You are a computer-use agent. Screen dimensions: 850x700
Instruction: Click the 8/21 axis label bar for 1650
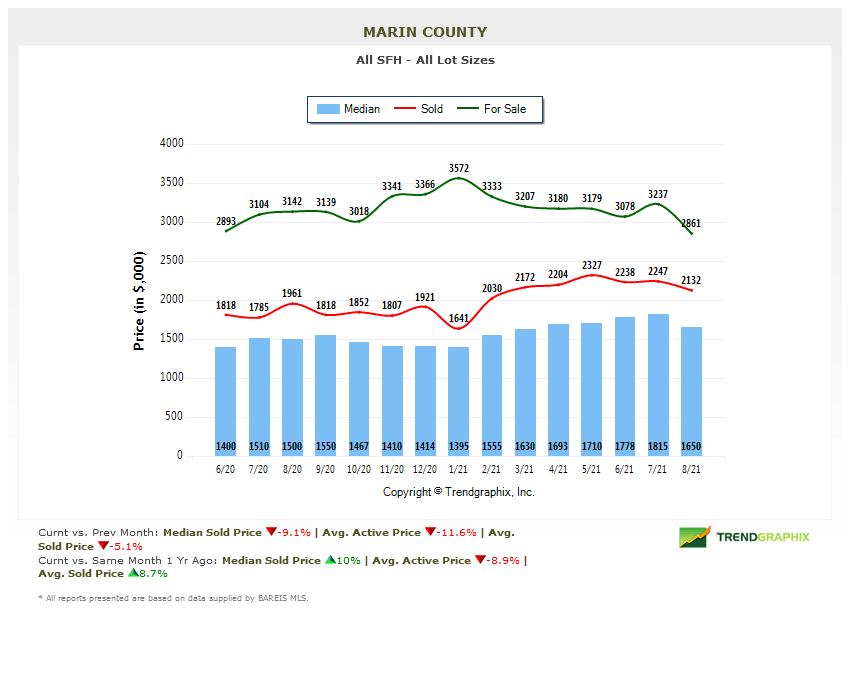point(691,467)
